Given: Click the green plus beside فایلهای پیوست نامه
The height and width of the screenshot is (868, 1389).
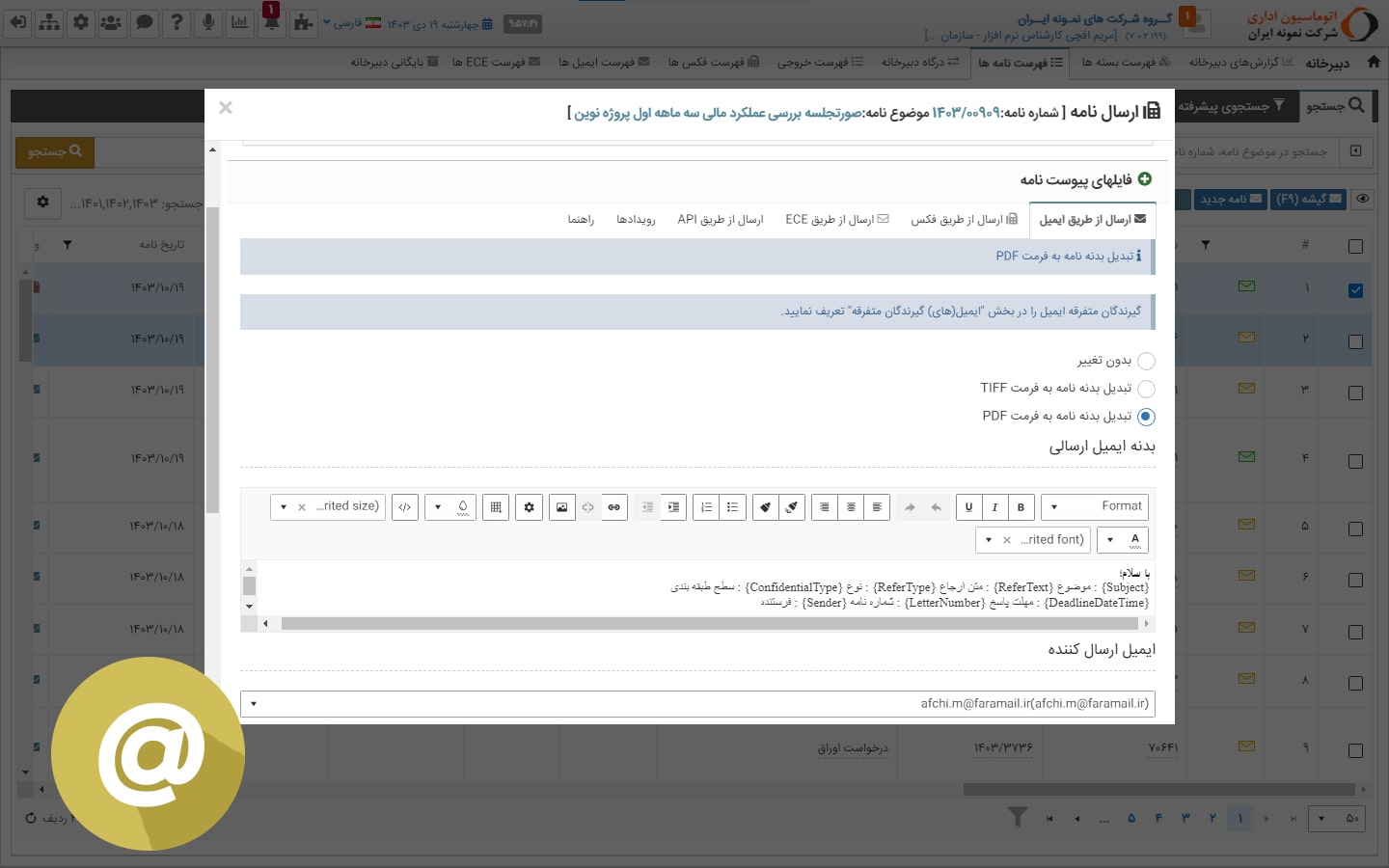Looking at the screenshot, I should pyautogui.click(x=1145, y=179).
